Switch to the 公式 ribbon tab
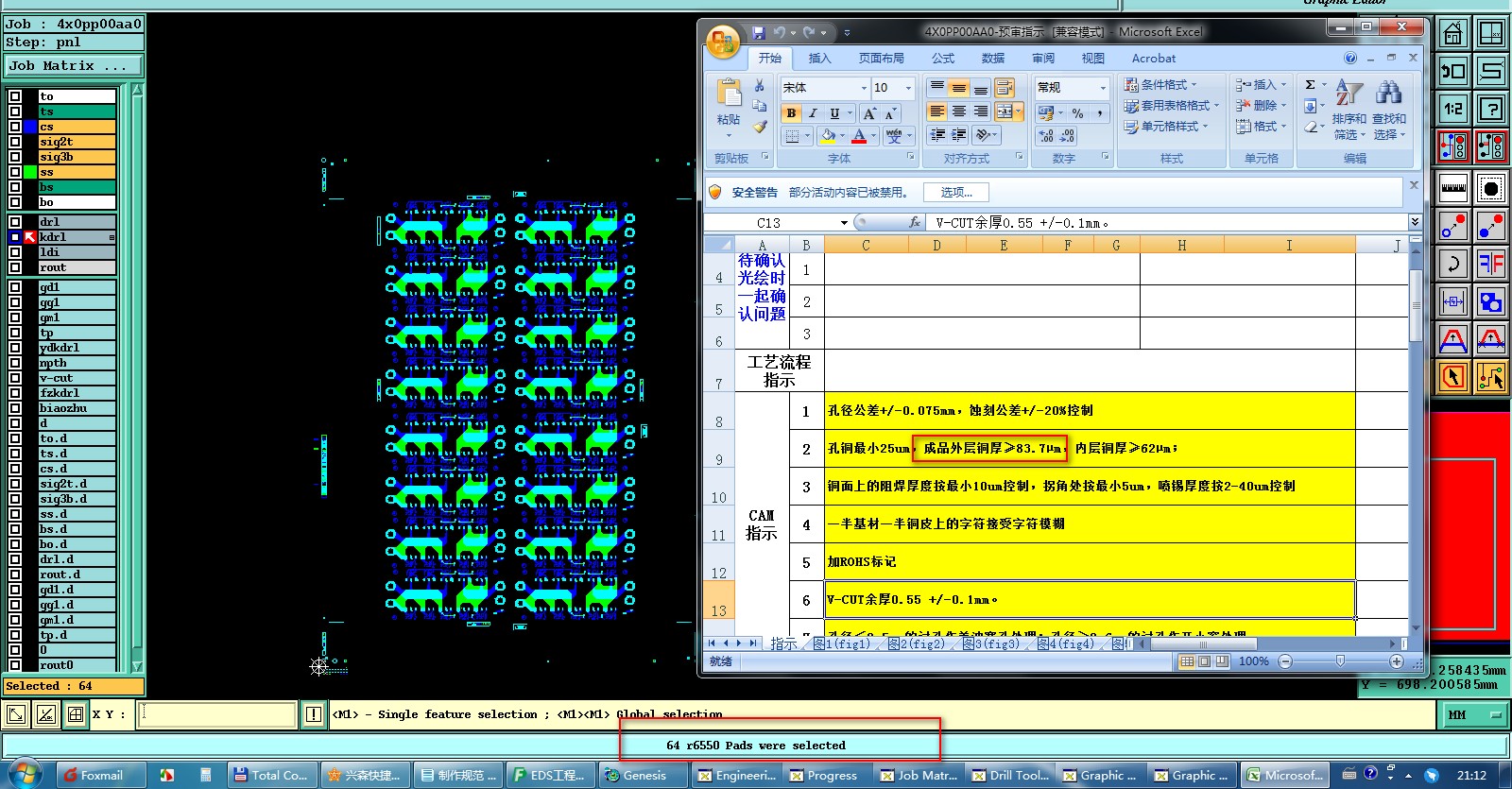Screen dimensions: 1512x789 coord(943,59)
